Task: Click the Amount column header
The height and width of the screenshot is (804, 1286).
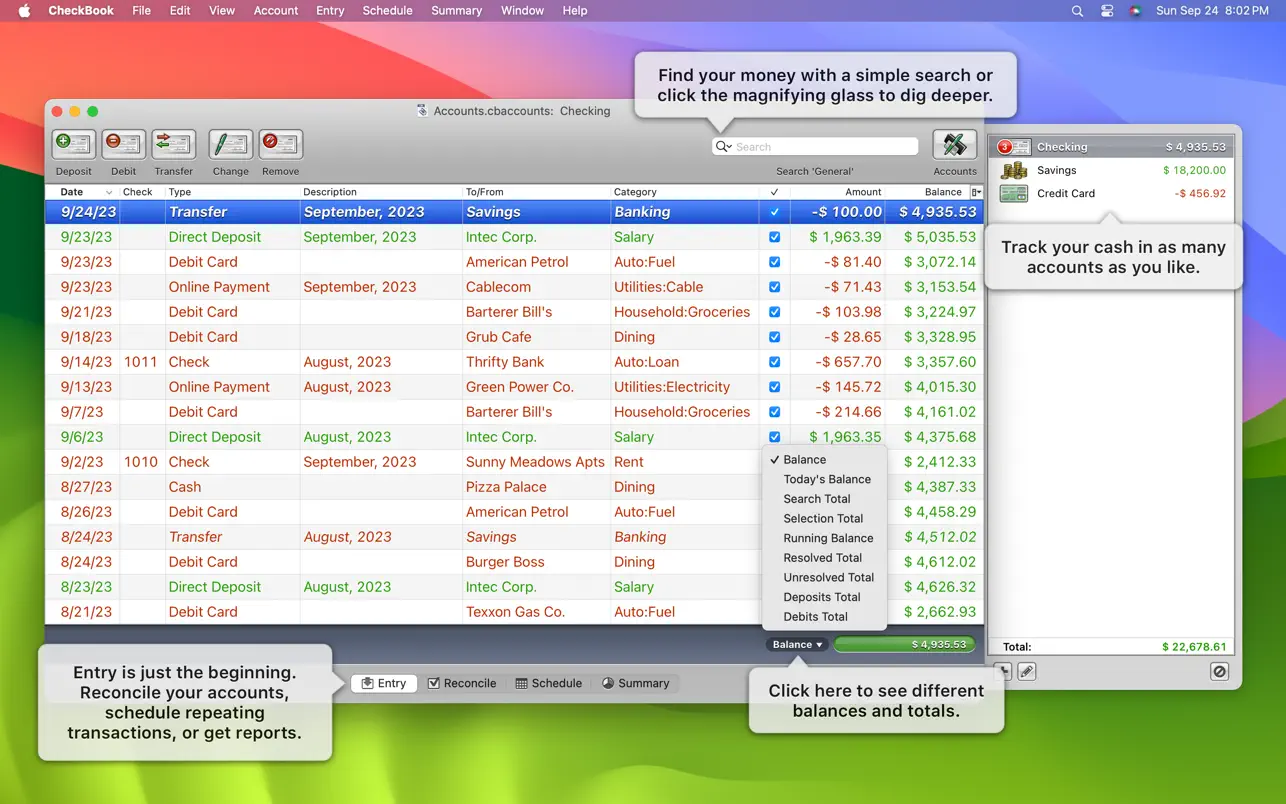Action: (x=838, y=192)
